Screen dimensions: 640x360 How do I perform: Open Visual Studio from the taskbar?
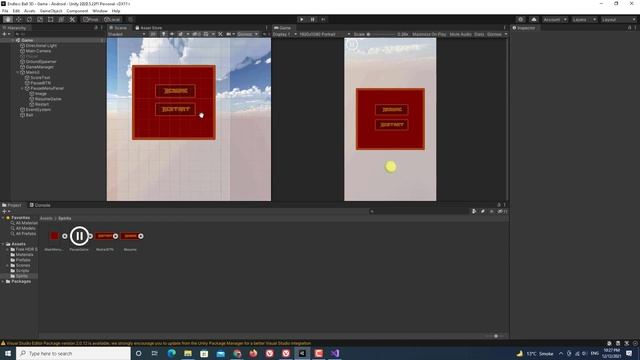click(x=335, y=353)
